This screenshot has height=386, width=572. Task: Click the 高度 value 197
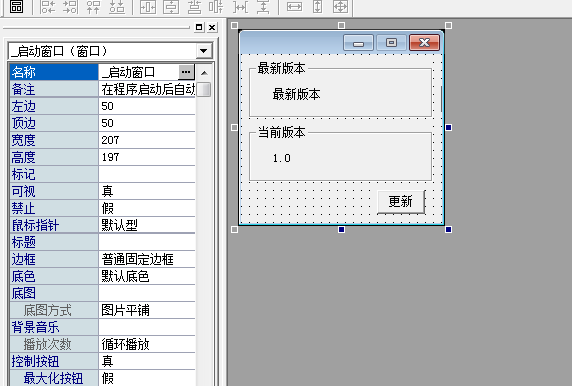point(147,157)
